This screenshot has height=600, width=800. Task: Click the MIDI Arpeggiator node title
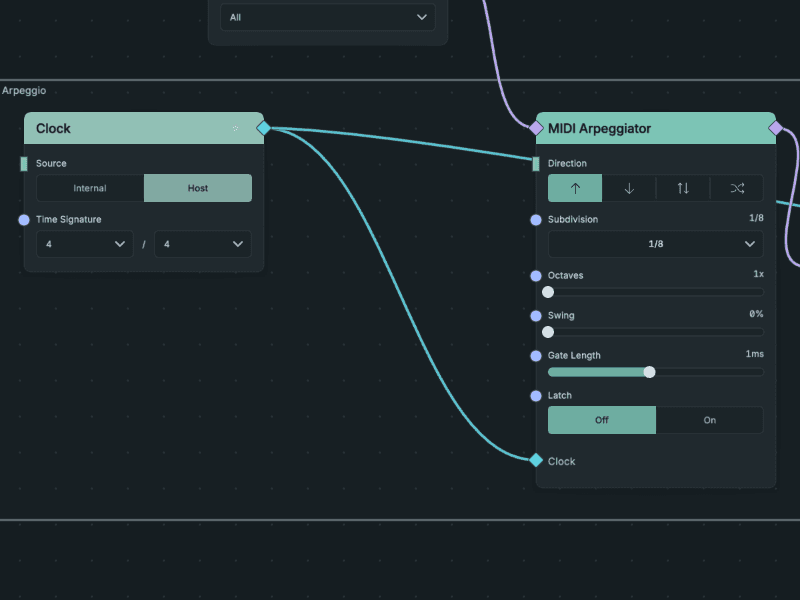point(599,129)
